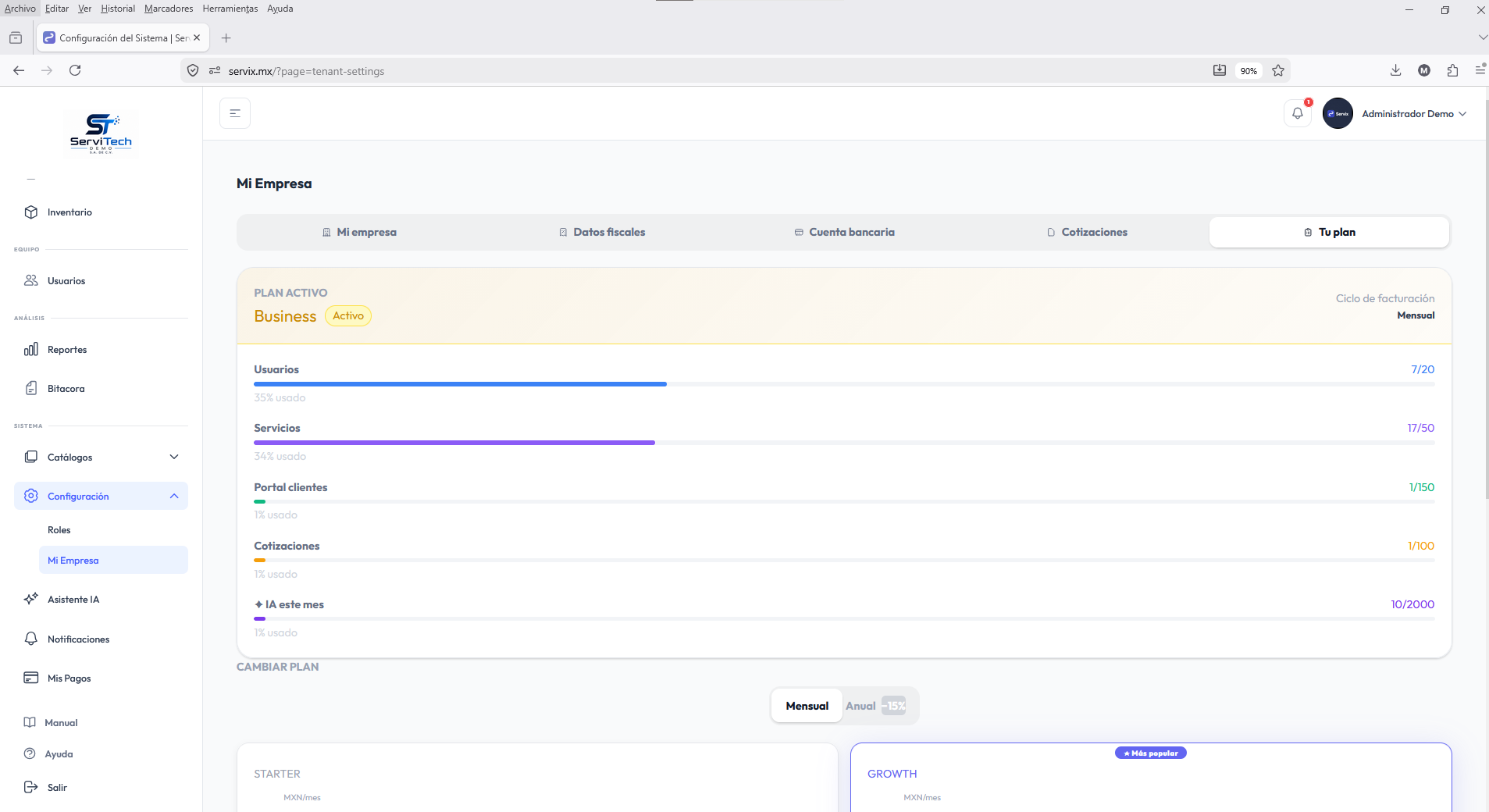Open Administrador Demo dropdown chevron
Image resolution: width=1489 pixels, height=812 pixels.
(1462, 114)
